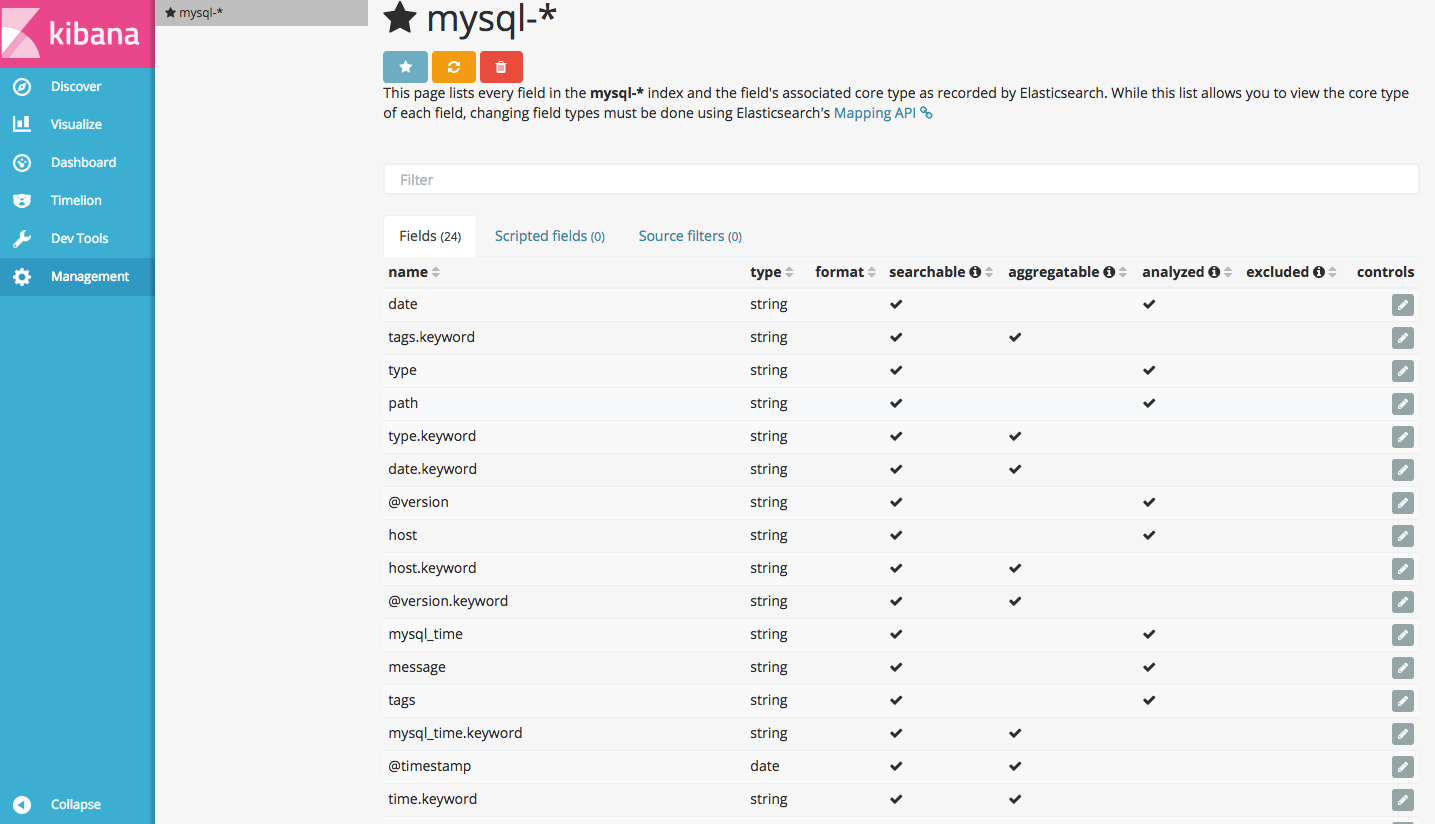Open Discover compass icon in sidebar
The width and height of the screenshot is (1435, 824).
(x=22, y=86)
